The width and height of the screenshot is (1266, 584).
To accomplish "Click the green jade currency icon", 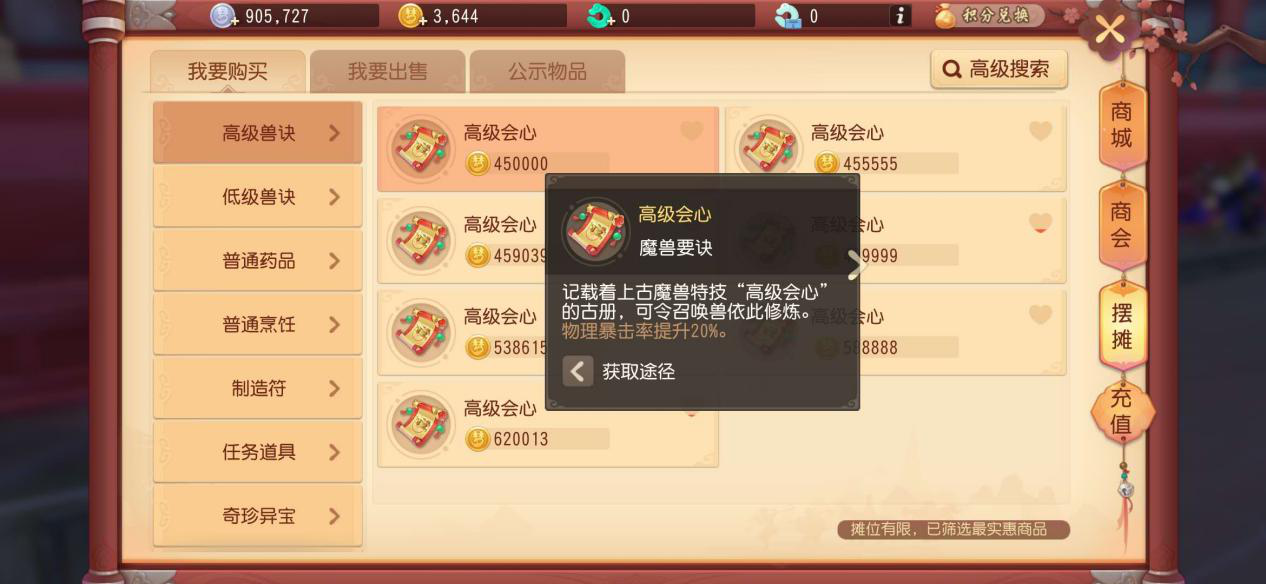I will [600, 16].
